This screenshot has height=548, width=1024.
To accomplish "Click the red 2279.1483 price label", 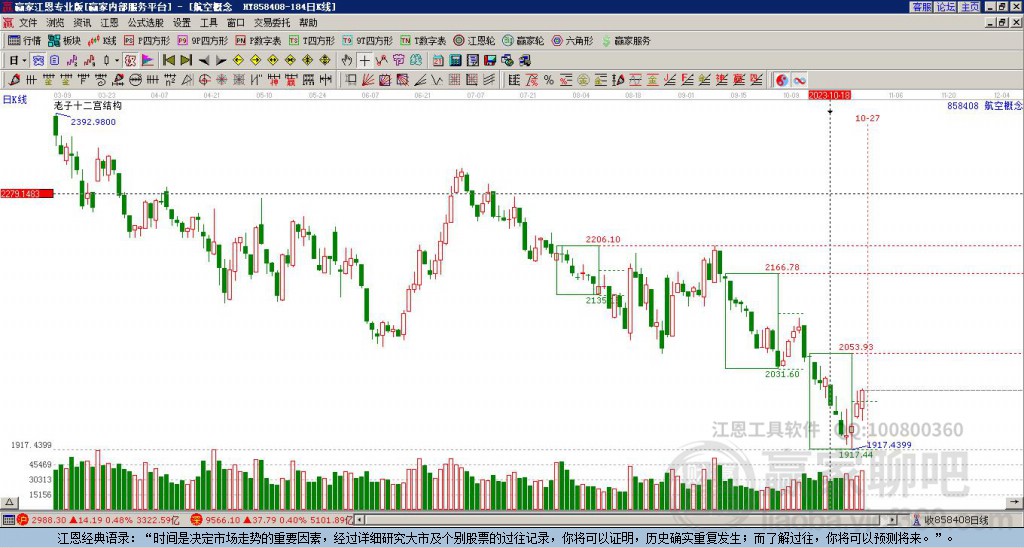I will pos(27,193).
